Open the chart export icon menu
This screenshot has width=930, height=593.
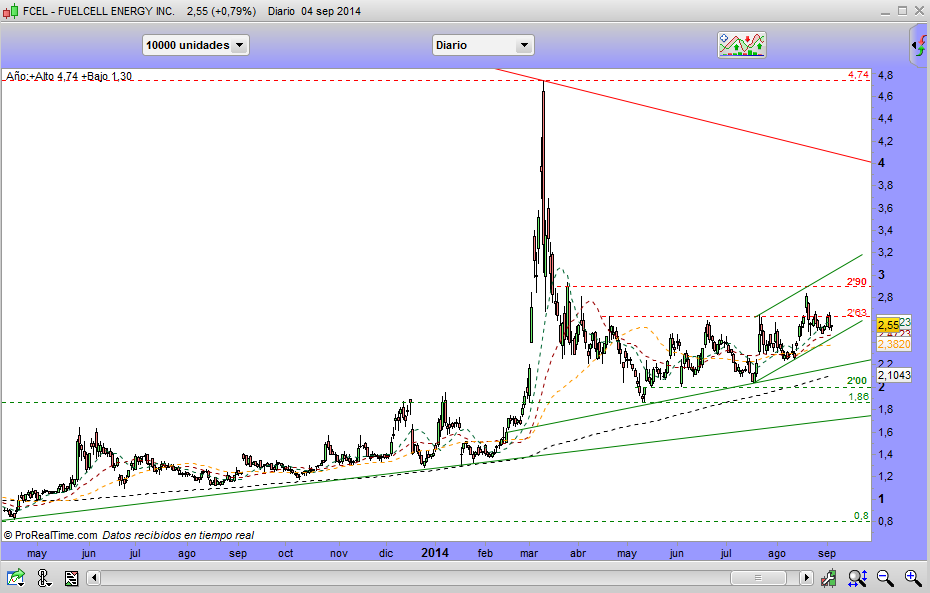(x=15, y=578)
